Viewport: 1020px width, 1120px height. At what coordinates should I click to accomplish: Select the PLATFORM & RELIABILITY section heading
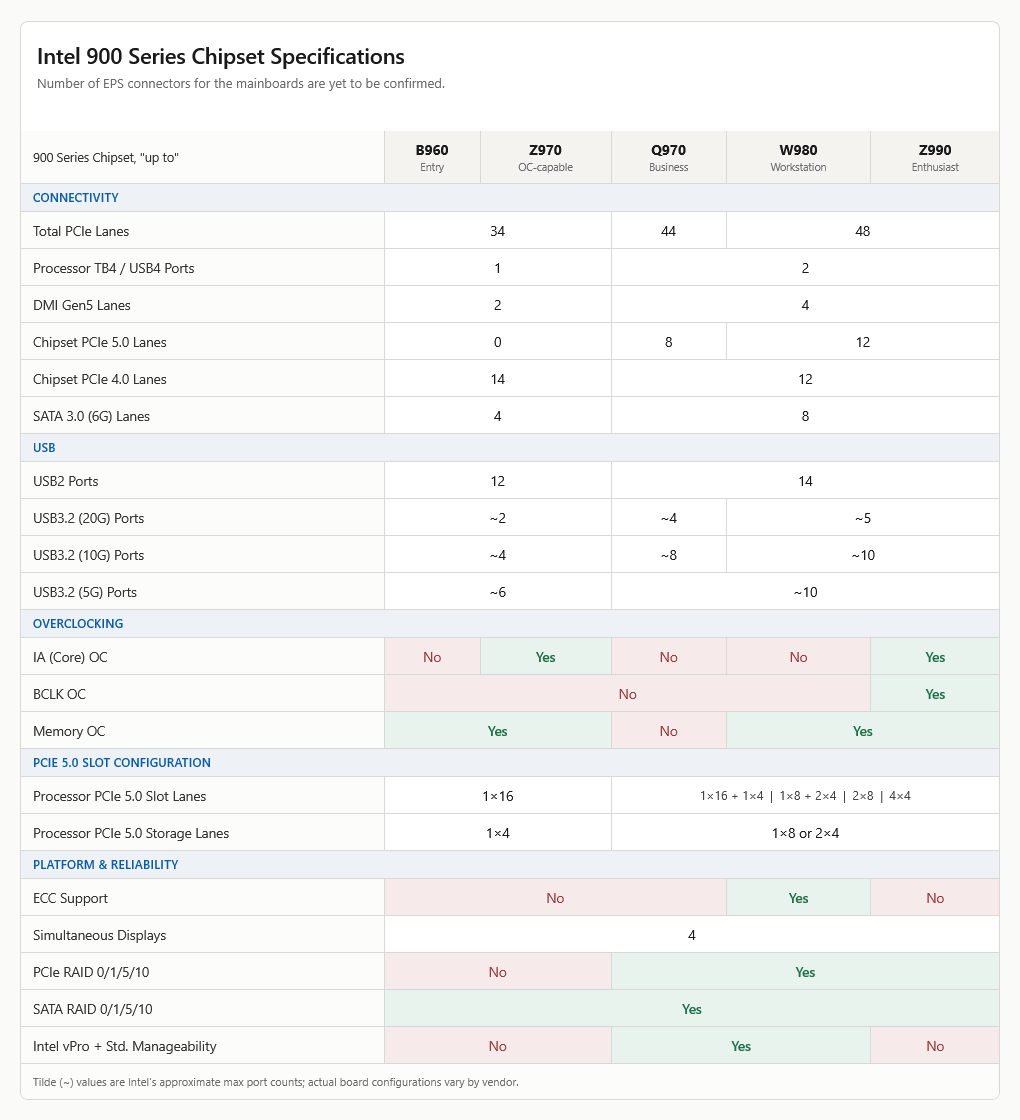click(x=106, y=865)
